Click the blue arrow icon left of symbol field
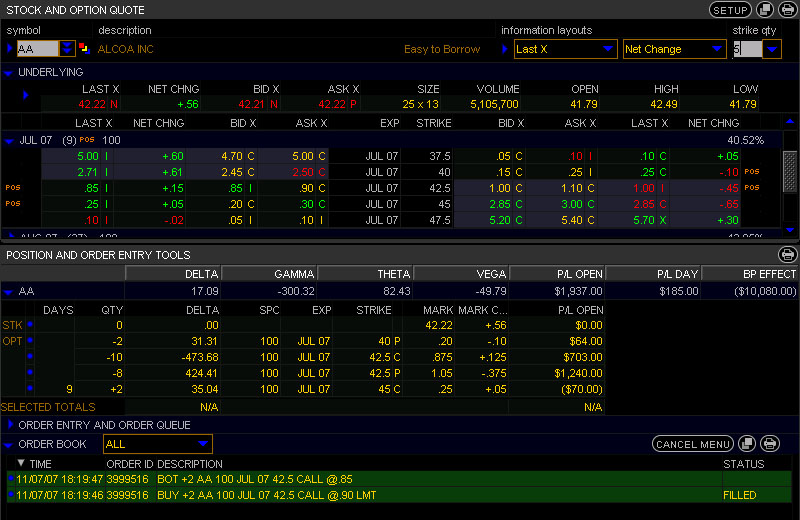 [10, 48]
